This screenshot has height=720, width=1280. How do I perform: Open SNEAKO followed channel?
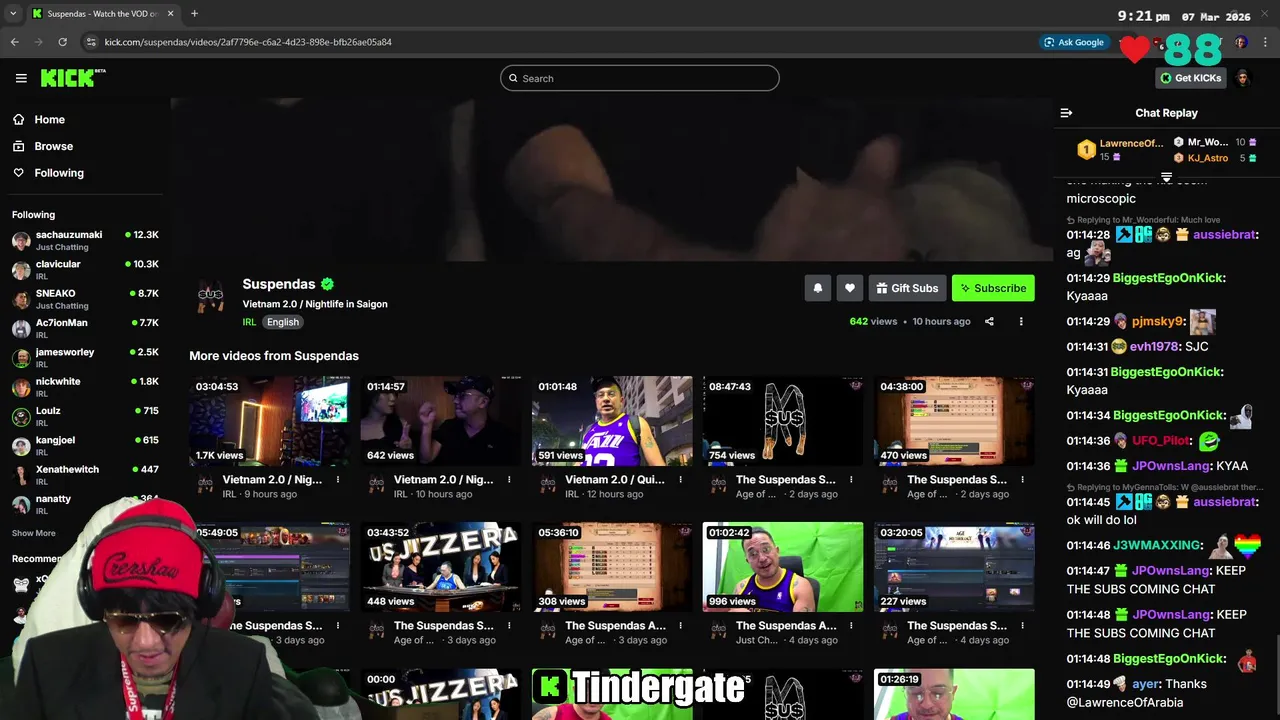[85, 299]
